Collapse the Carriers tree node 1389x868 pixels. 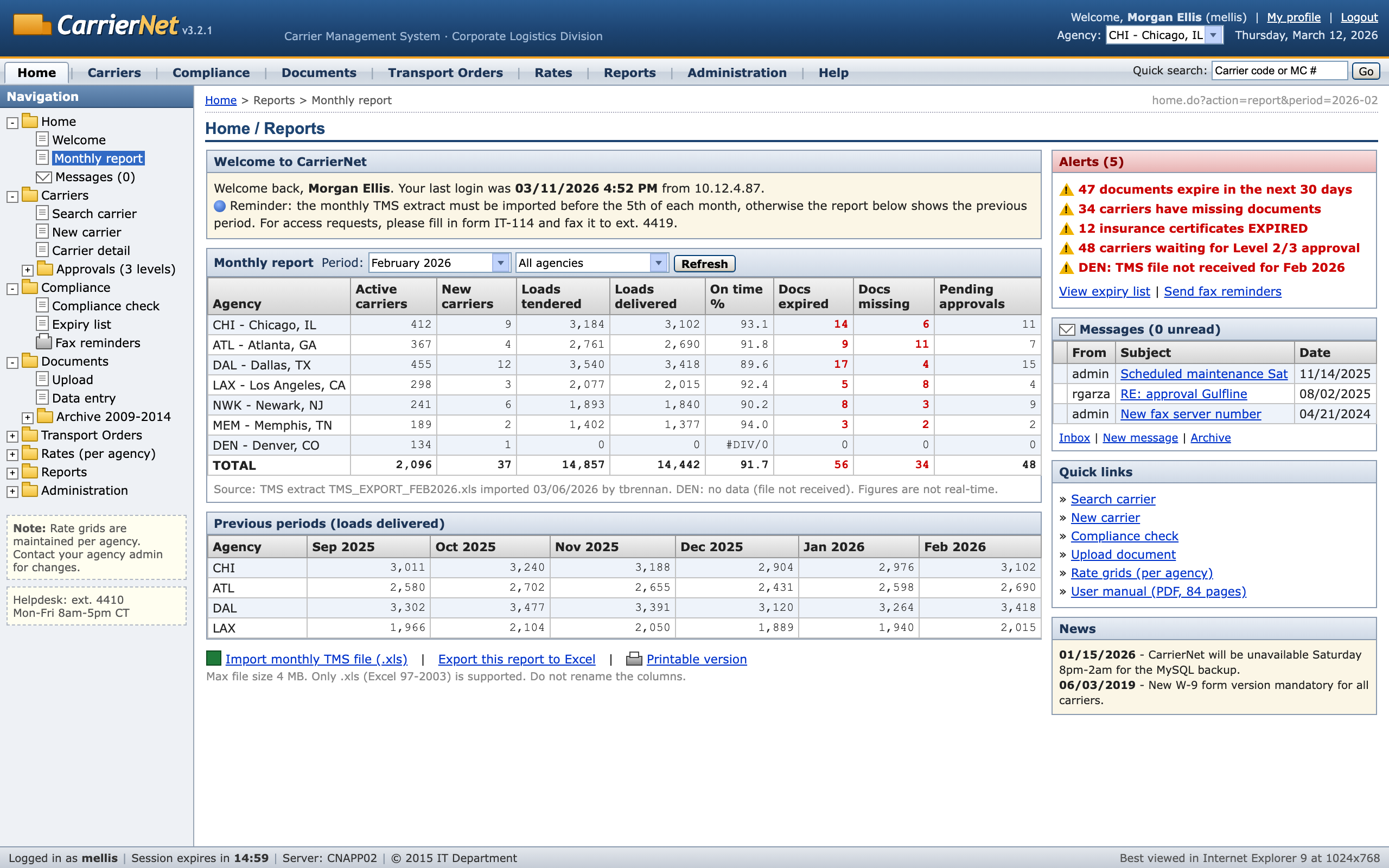(12, 196)
